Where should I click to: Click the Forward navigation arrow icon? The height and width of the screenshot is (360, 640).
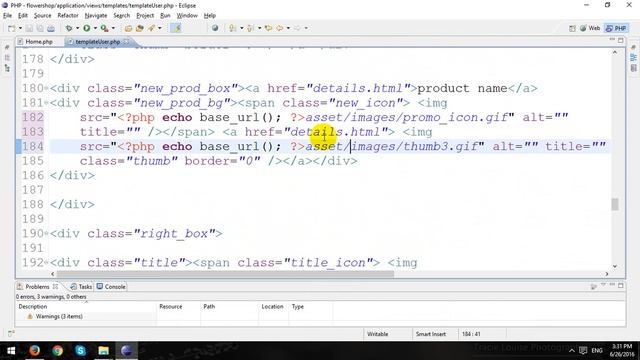point(297,28)
